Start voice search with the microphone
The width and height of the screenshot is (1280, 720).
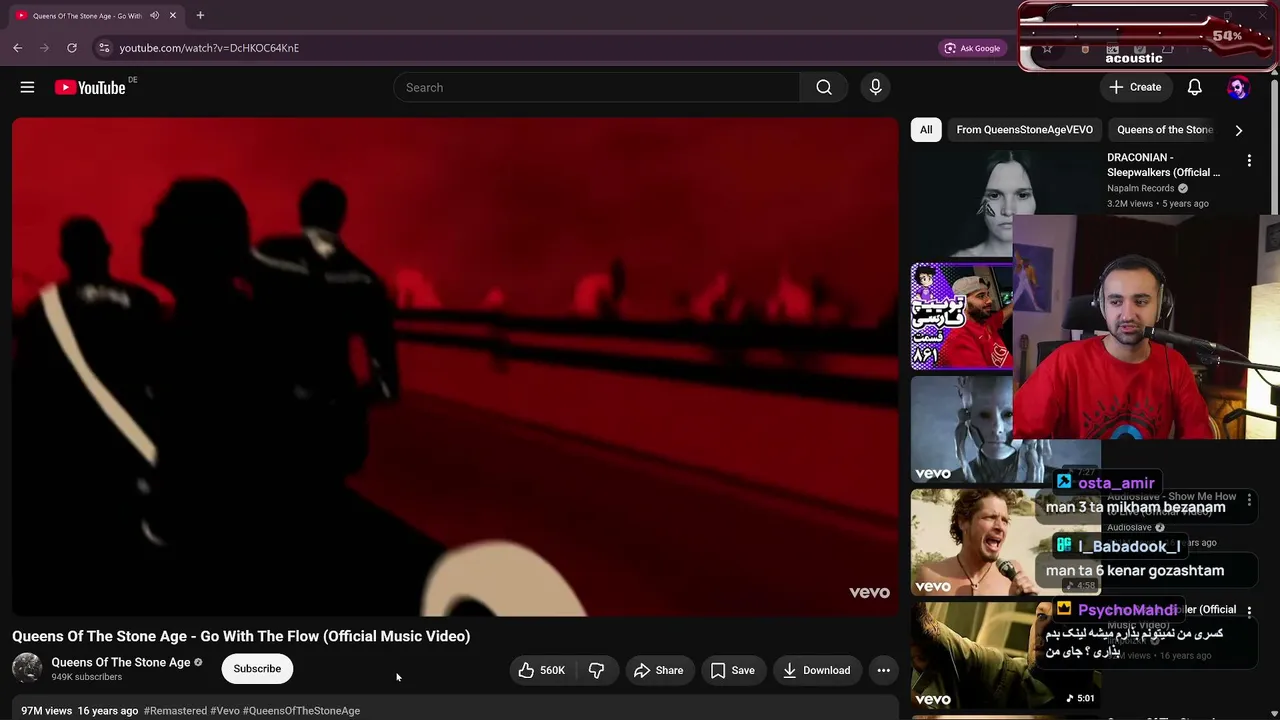pyautogui.click(x=875, y=87)
